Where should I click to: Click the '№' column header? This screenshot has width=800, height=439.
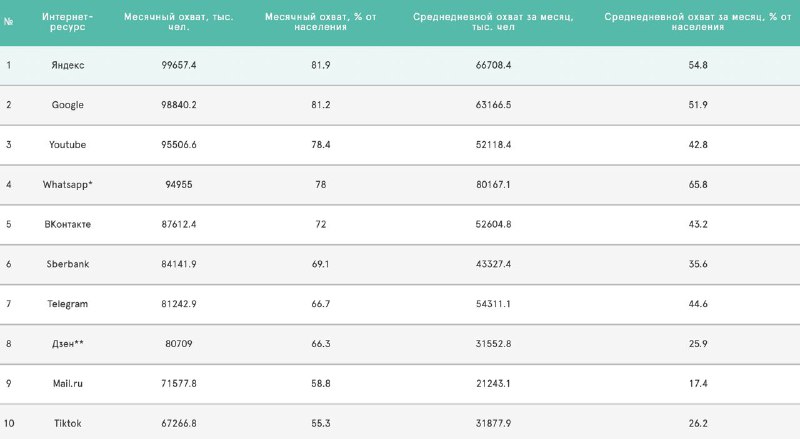[x=8, y=21]
